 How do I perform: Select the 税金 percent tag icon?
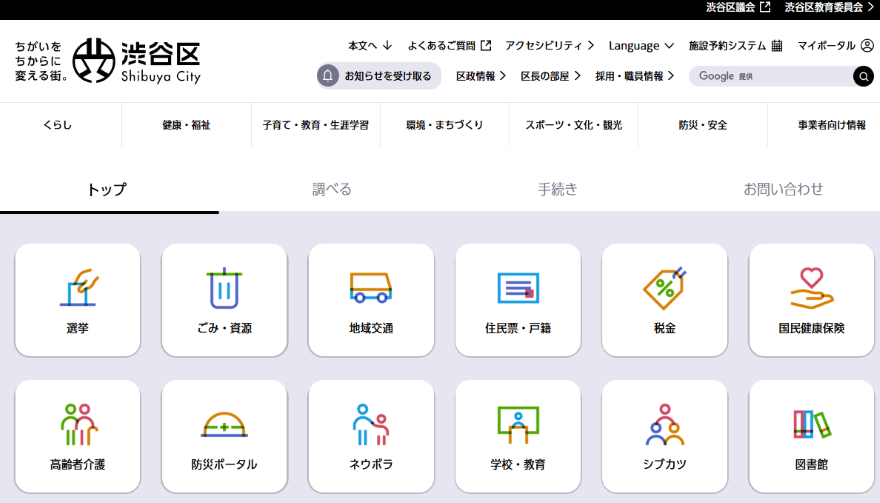coord(664,300)
